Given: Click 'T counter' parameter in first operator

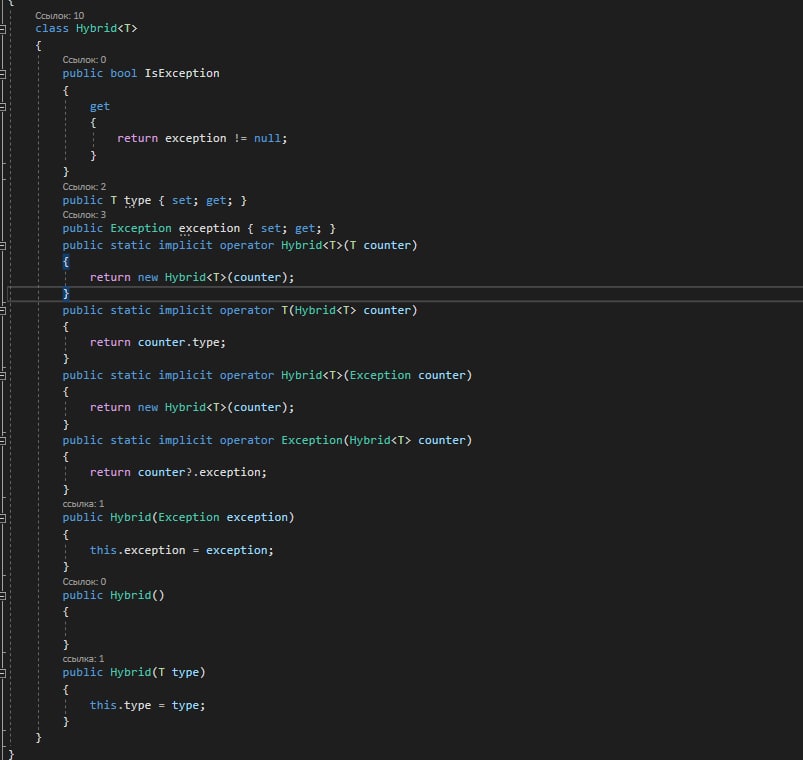Looking at the screenshot, I should pyautogui.click(x=380, y=246).
